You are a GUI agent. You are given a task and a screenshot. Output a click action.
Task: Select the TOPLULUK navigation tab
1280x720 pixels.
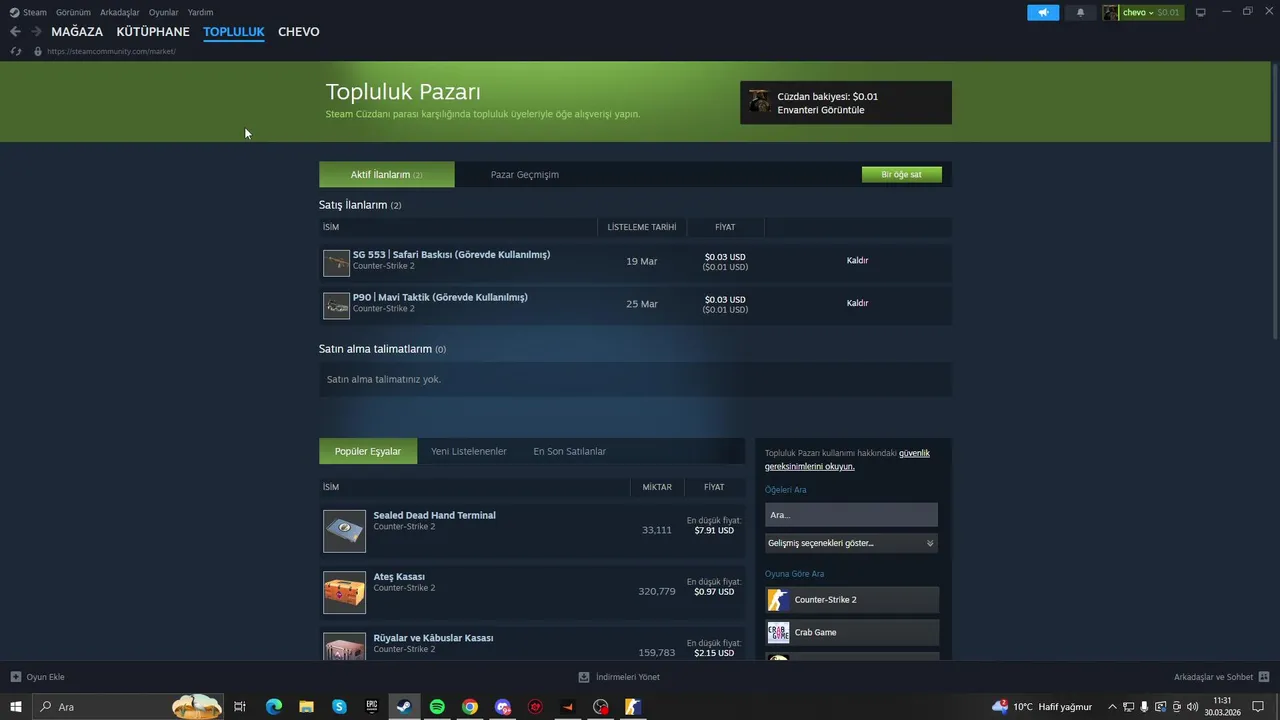coord(234,32)
